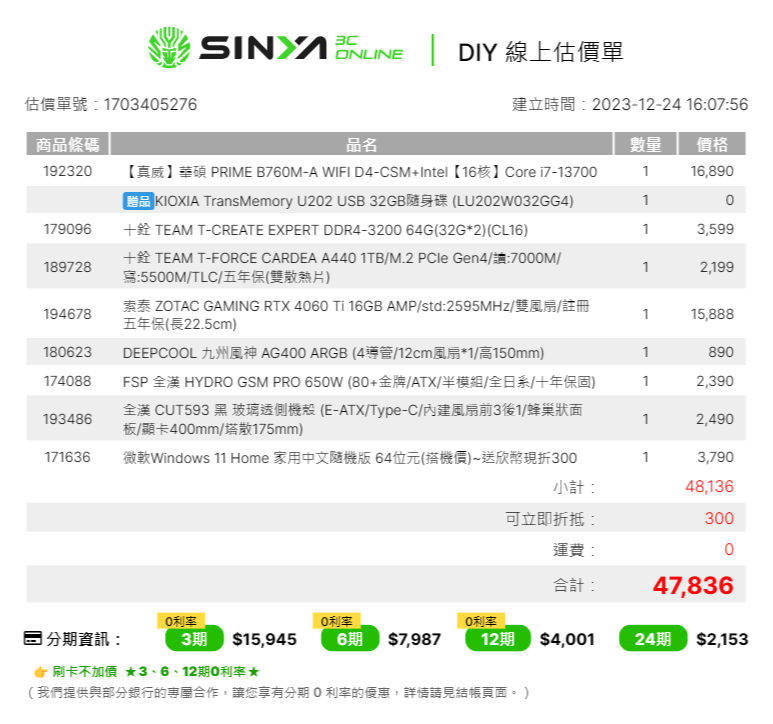Click the price 2,199
773x724 pixels.
(x=716, y=267)
